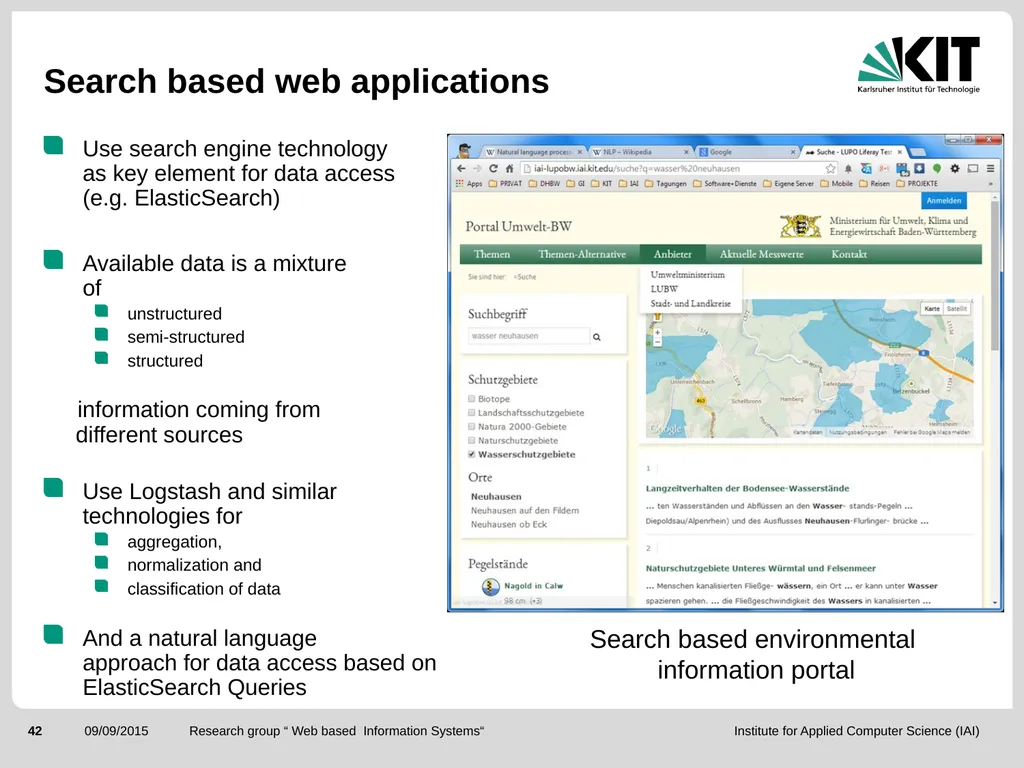Open the Nagold in Calw link

[533, 586]
